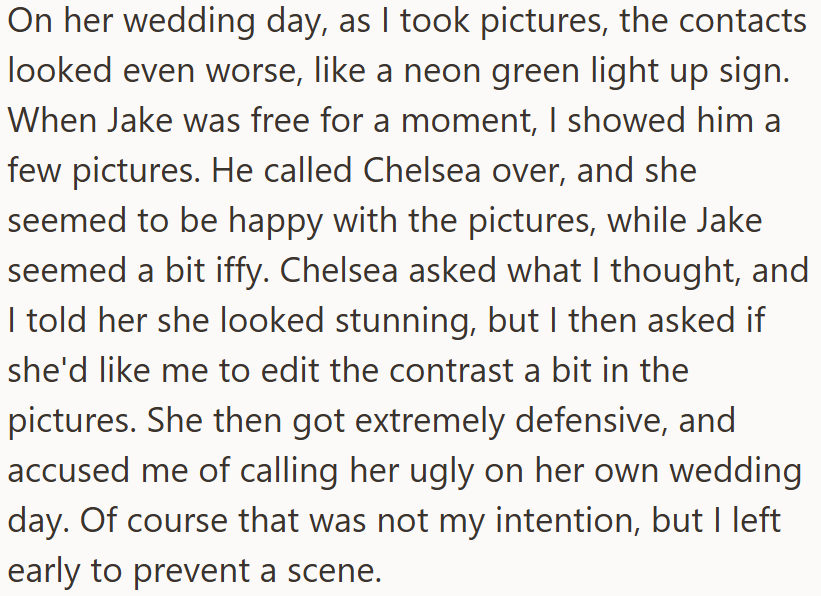This screenshot has width=821, height=596.
Task: Click on the word "worse"
Action: click(x=250, y=70)
